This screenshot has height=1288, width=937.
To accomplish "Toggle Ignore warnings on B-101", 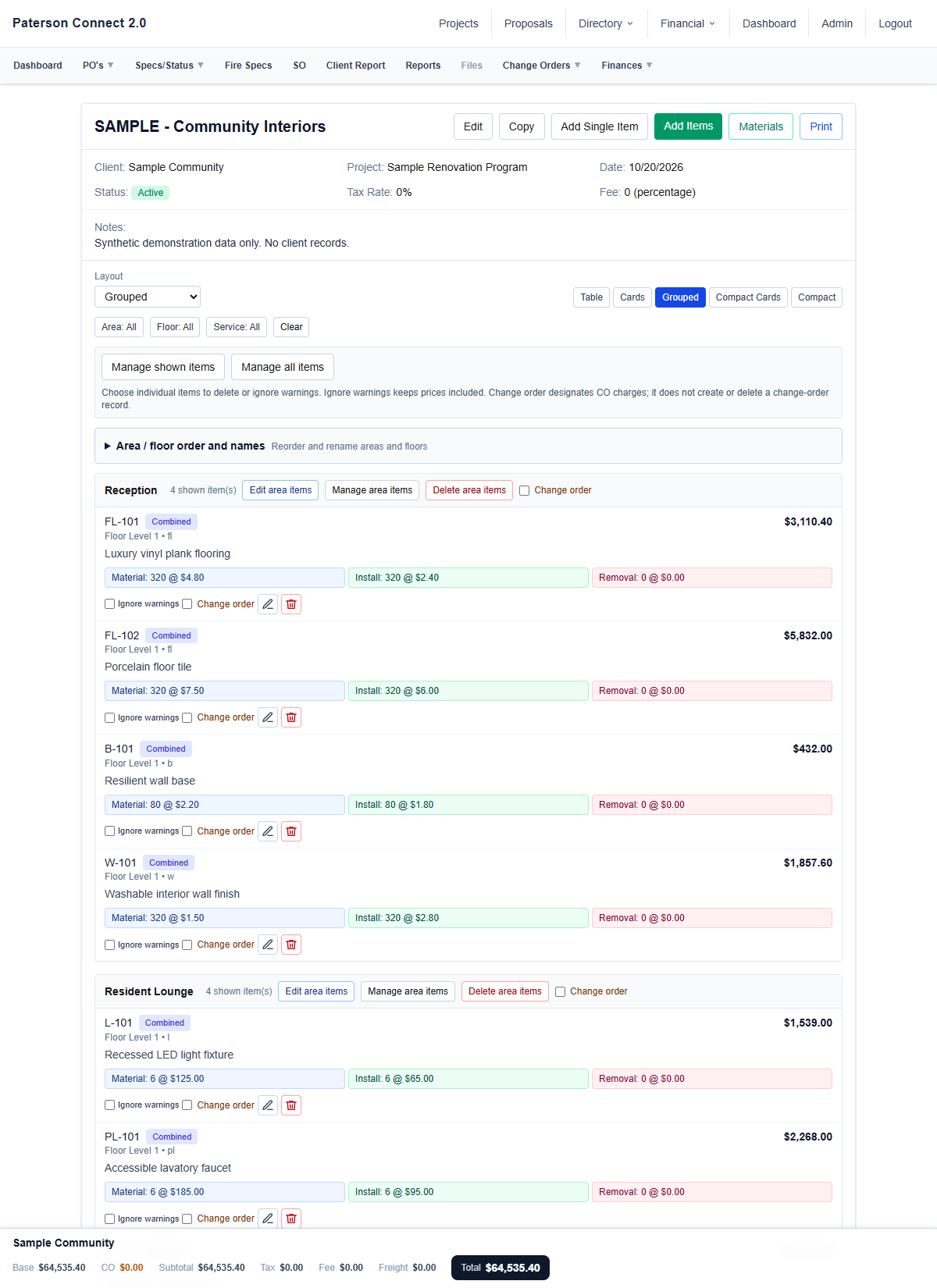I will (x=110, y=831).
